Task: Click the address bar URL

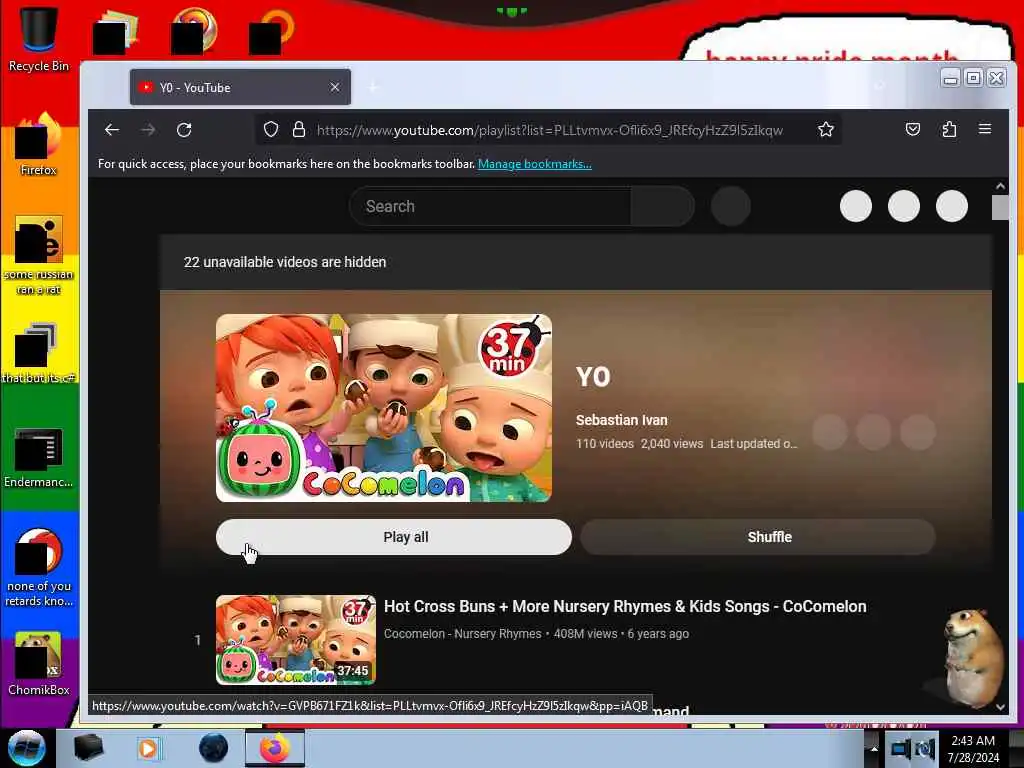Action: click(x=549, y=130)
